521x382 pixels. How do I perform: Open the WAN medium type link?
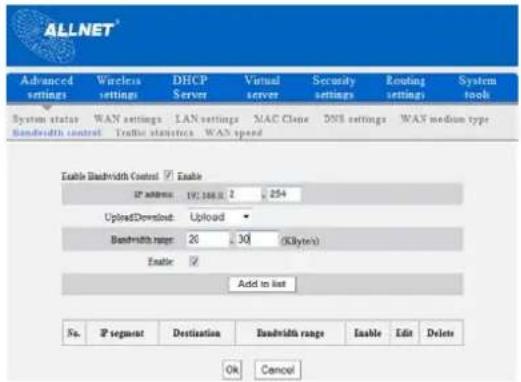[445, 119]
